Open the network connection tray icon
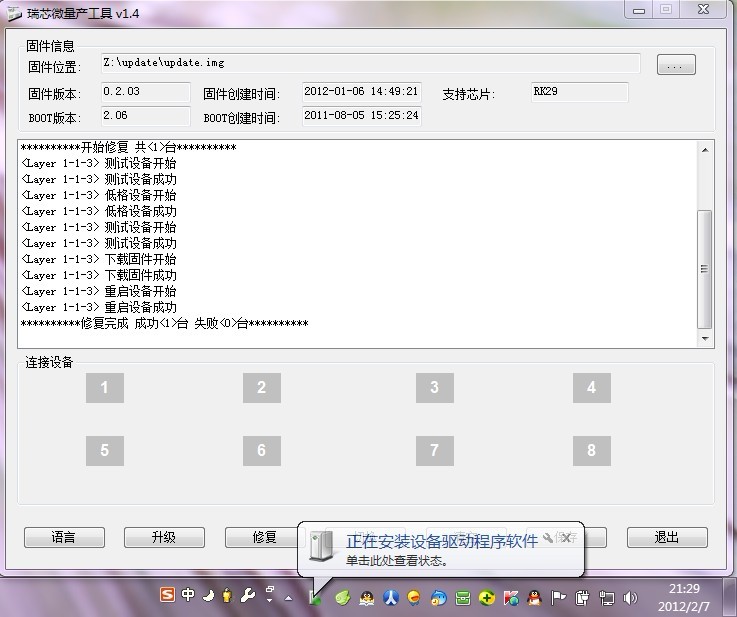 (606, 598)
